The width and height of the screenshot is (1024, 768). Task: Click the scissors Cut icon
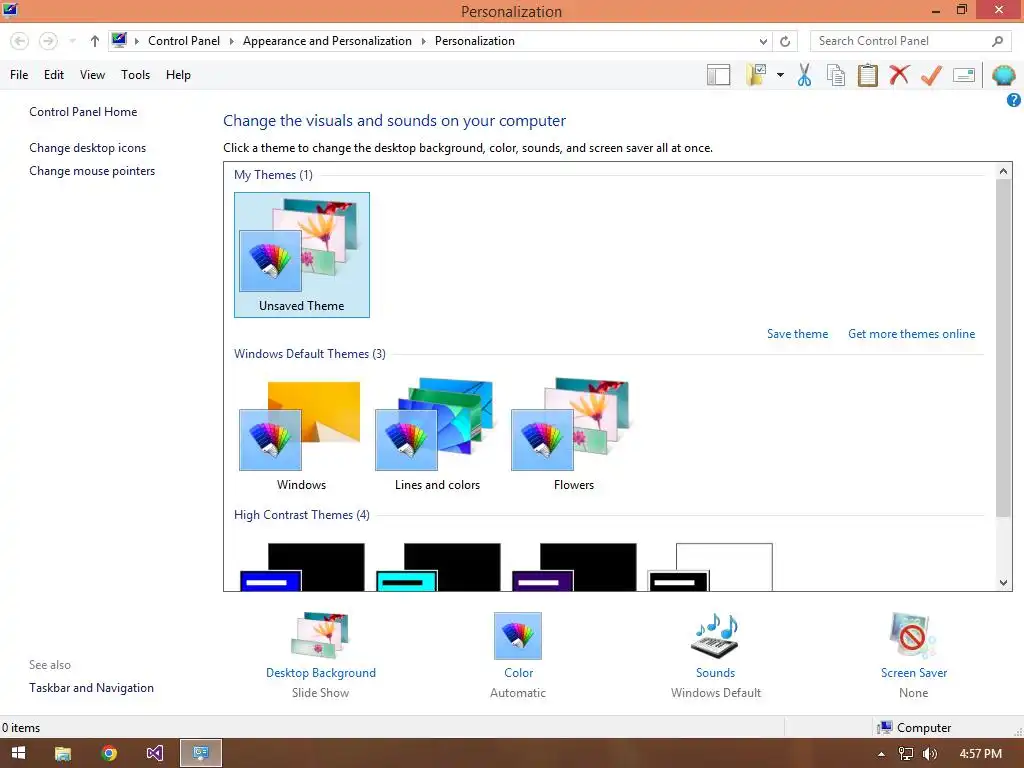[x=805, y=75]
